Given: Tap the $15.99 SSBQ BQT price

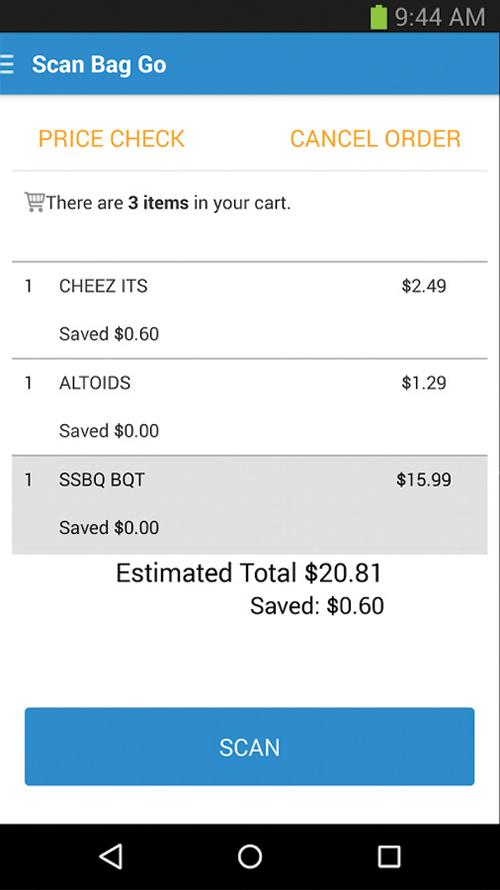Looking at the screenshot, I should tap(423, 480).
